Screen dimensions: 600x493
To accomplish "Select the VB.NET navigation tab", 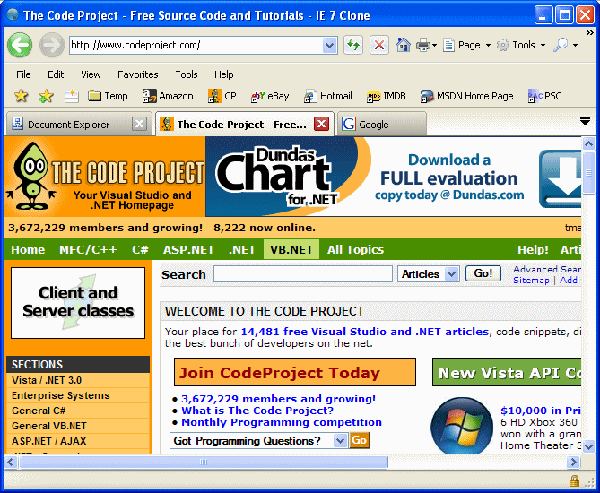I will (x=291, y=250).
